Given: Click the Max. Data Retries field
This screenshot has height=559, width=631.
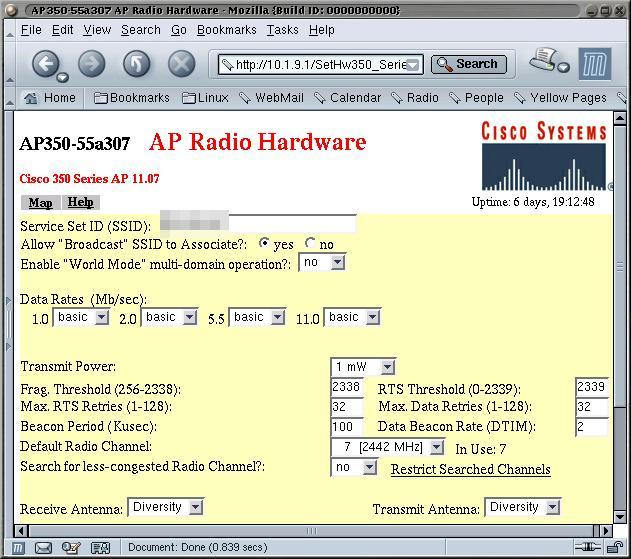Looking at the screenshot, I should click(x=592, y=407).
